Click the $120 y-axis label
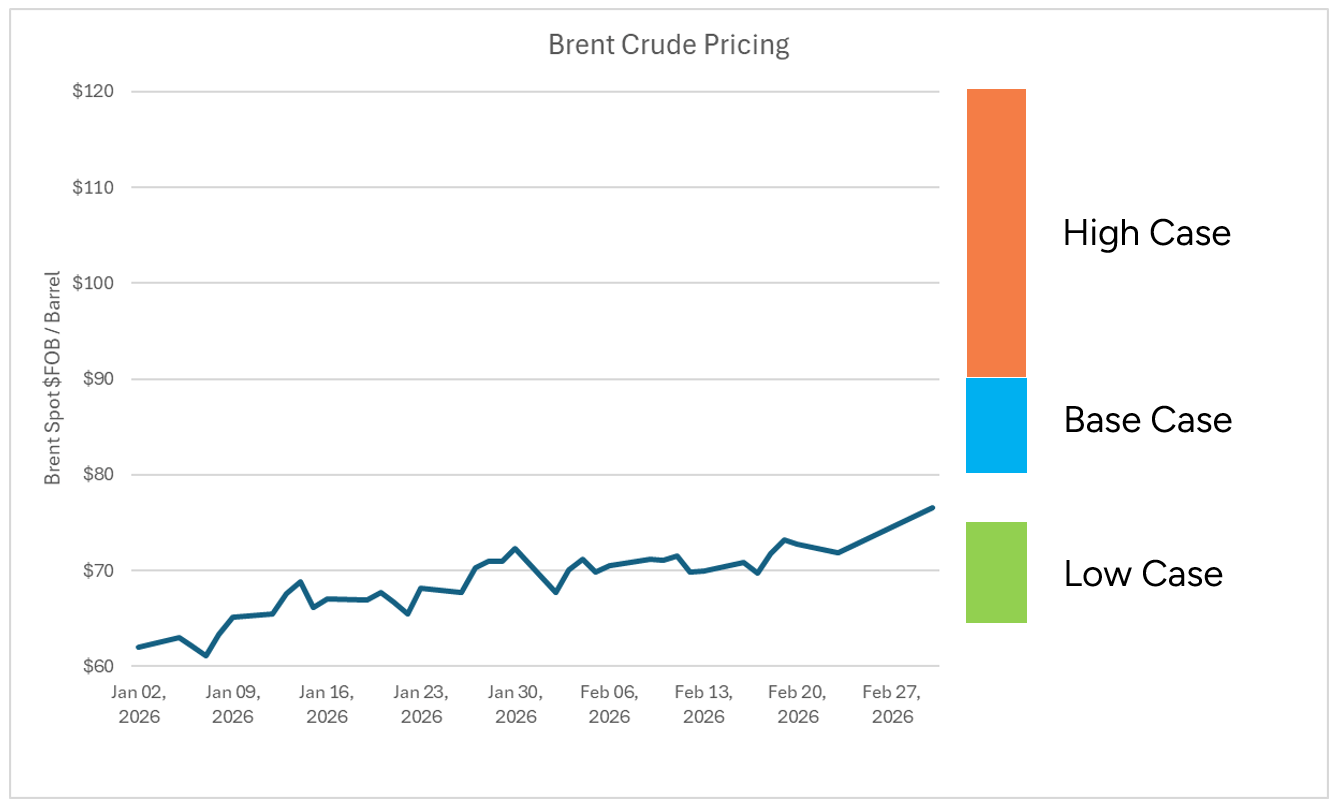1335x805 pixels. click(93, 92)
